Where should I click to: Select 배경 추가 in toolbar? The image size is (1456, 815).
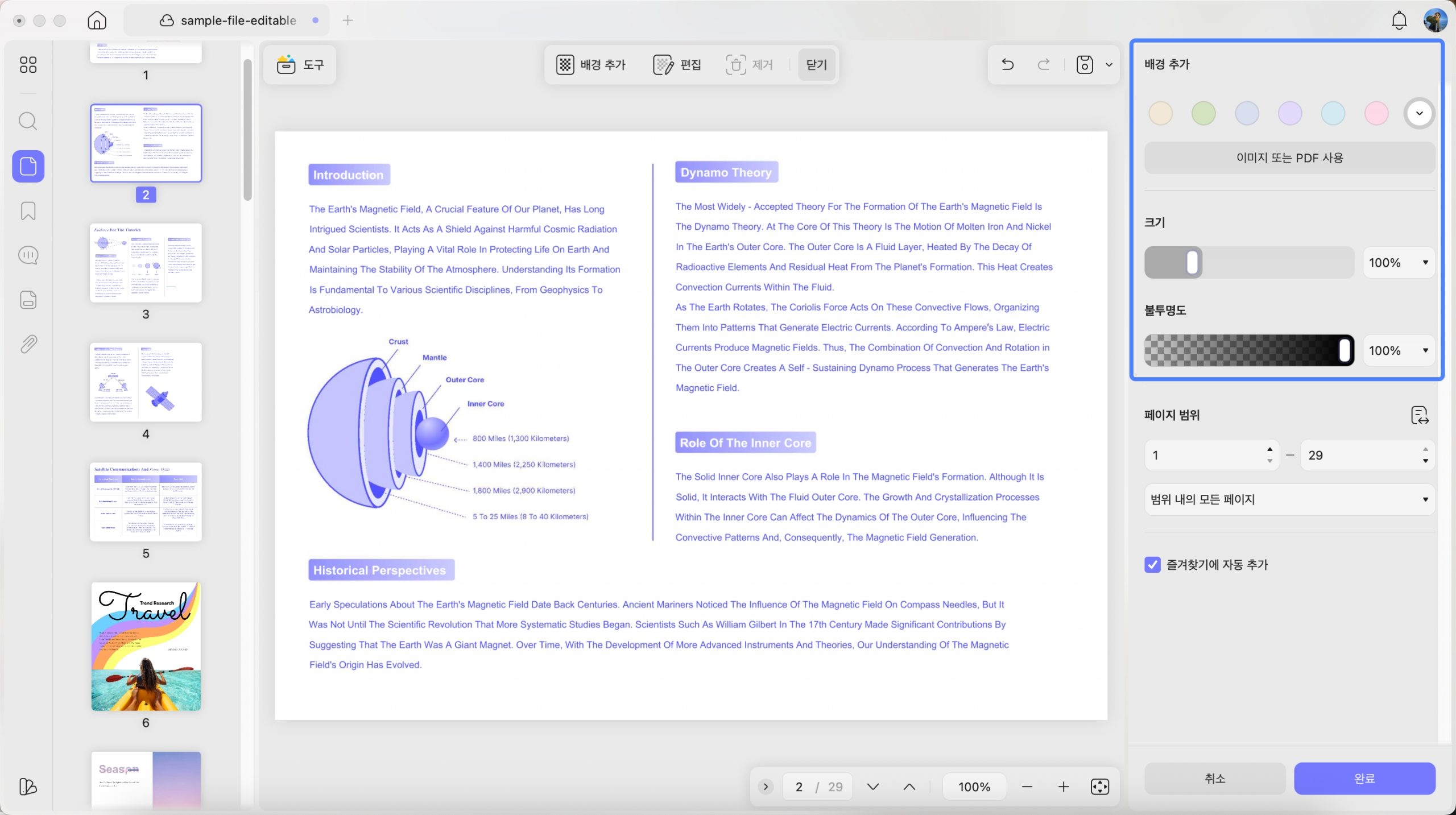click(x=591, y=65)
